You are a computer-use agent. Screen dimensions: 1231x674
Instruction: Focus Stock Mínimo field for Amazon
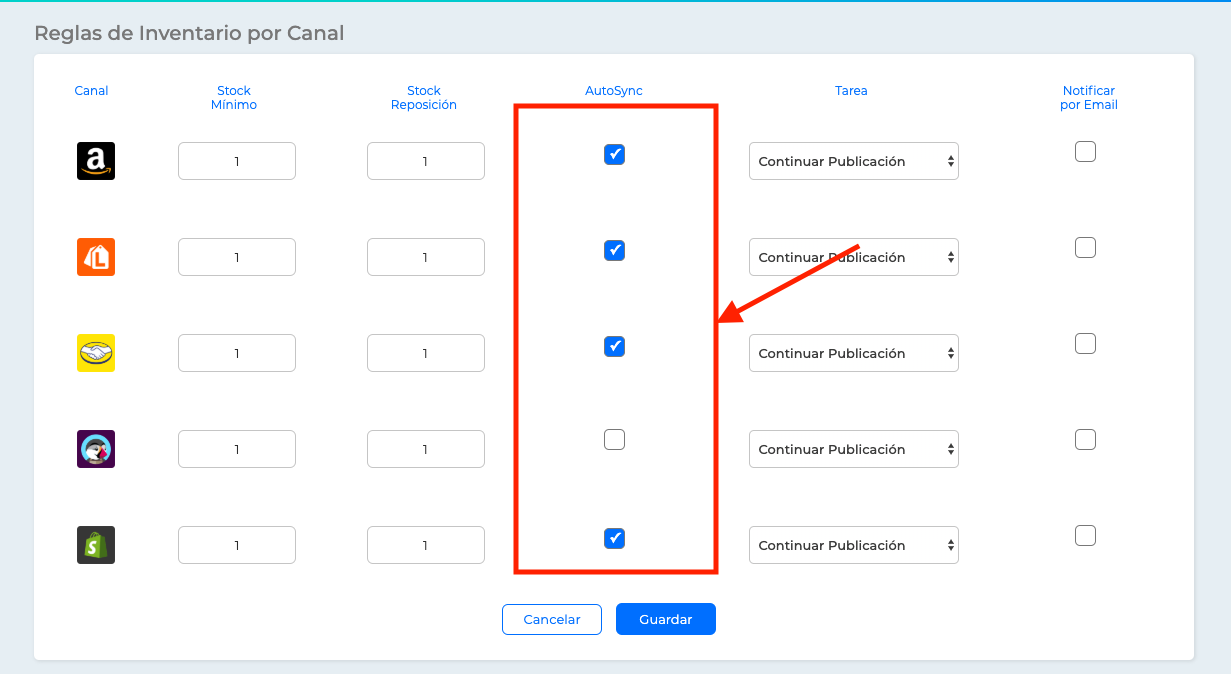click(237, 161)
